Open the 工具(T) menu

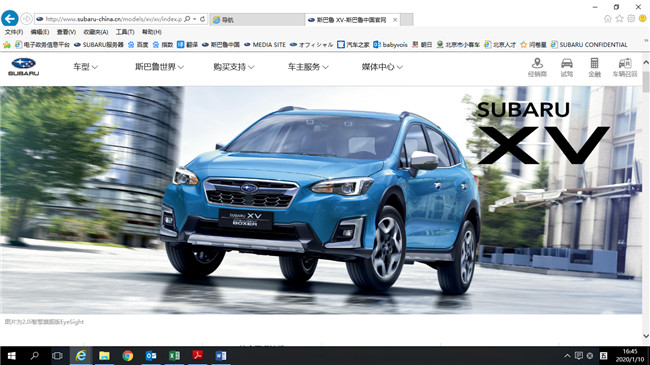click(125, 32)
